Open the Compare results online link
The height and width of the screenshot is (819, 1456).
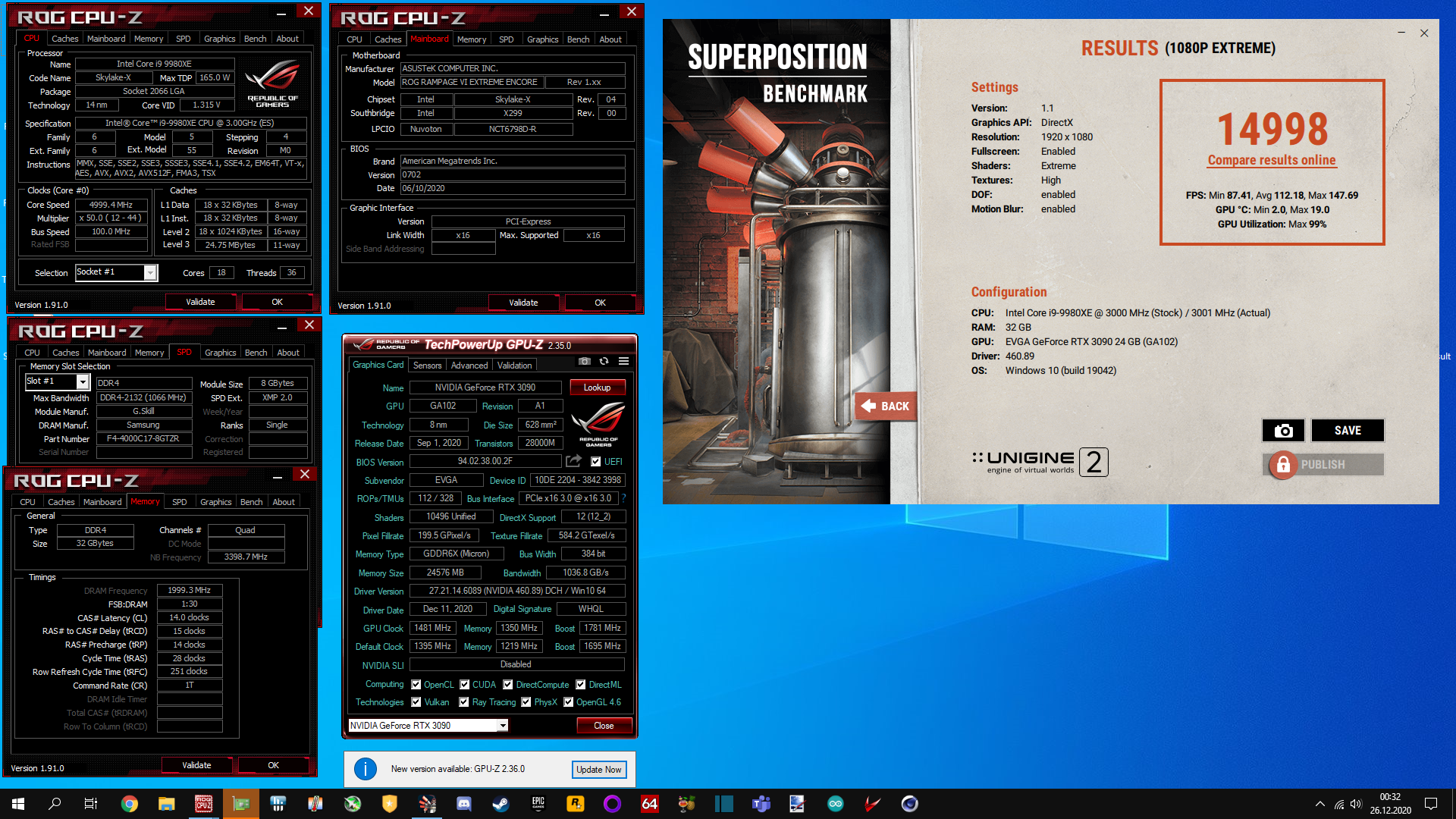[x=1272, y=160]
